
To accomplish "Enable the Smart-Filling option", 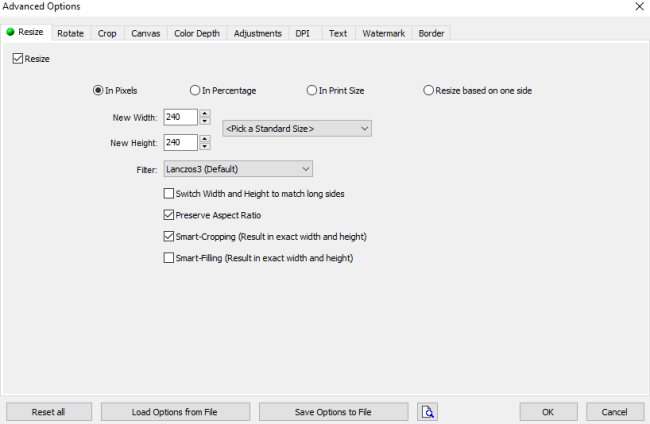I will [169, 258].
